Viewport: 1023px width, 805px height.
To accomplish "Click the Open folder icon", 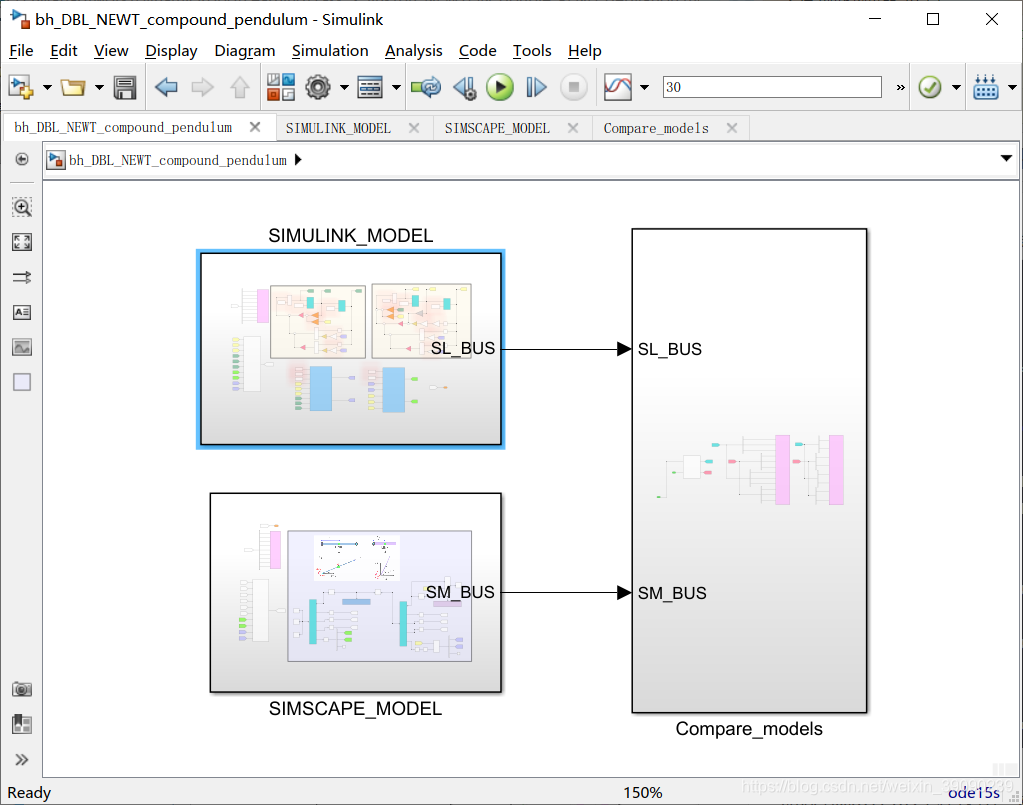I will pos(73,87).
